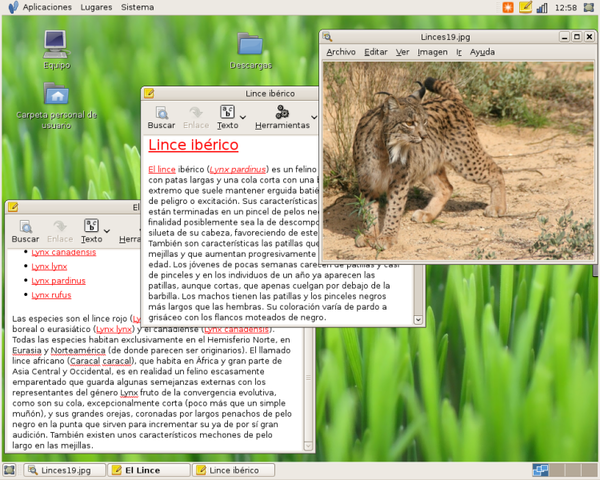Screen dimensions: 600x480
Task: Follow the El lince link in note
Action: [162, 169]
